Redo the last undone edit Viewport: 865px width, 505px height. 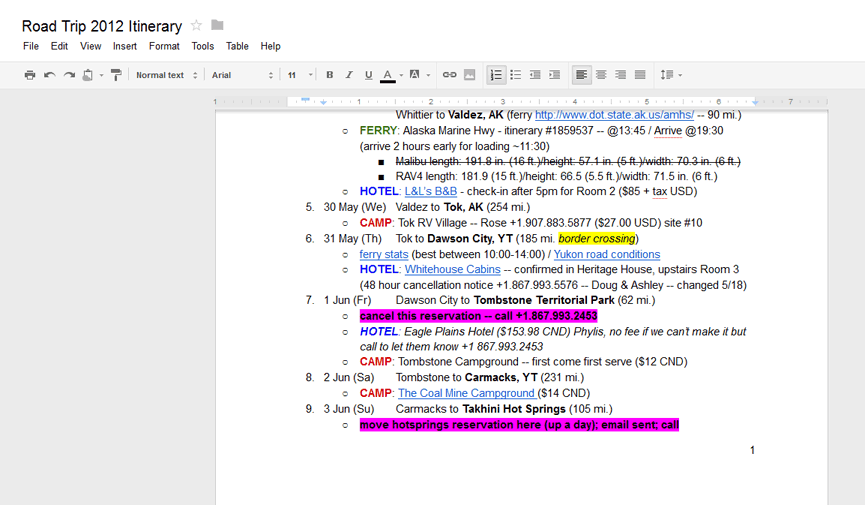69,75
